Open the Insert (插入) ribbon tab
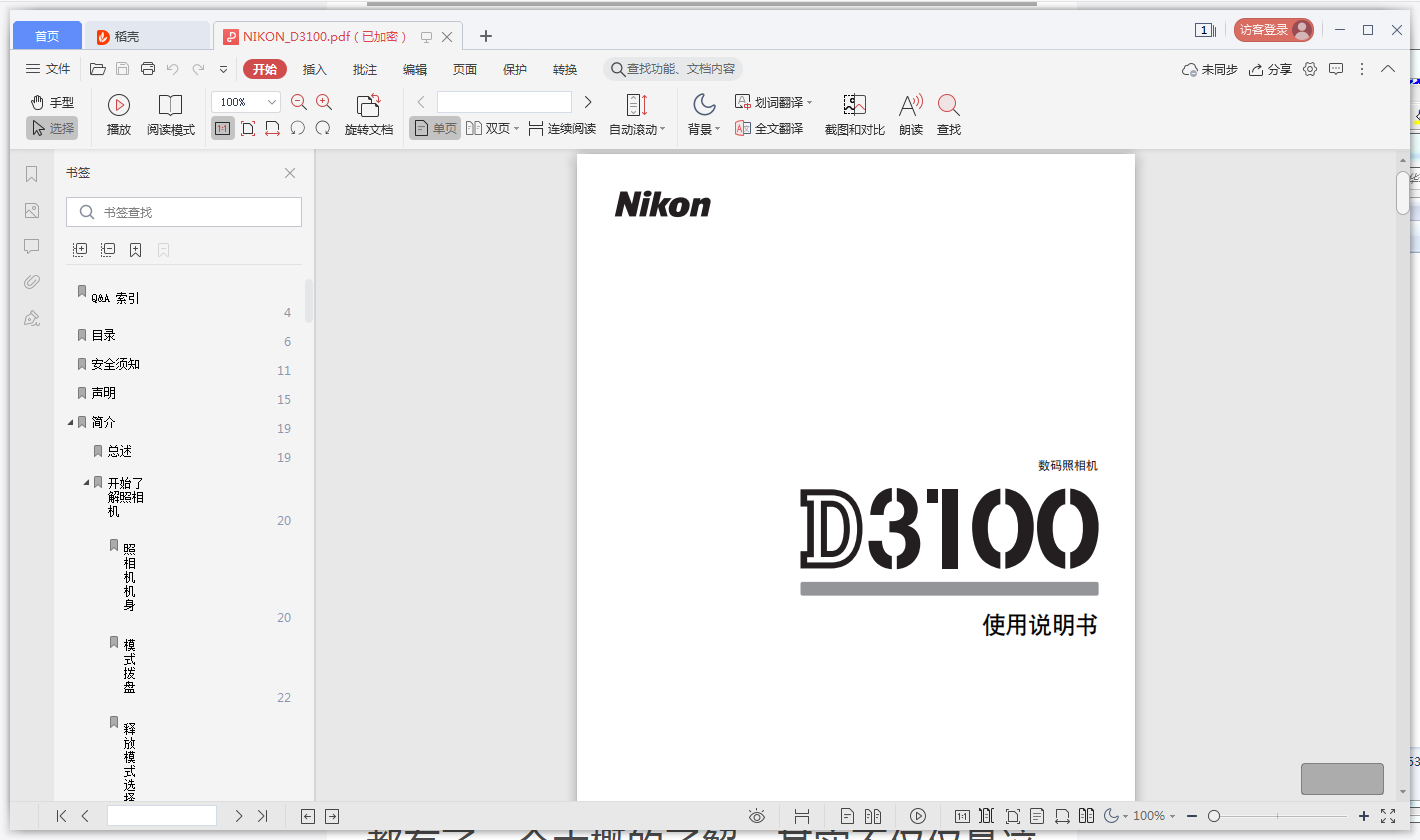This screenshot has width=1420, height=840. [x=315, y=70]
